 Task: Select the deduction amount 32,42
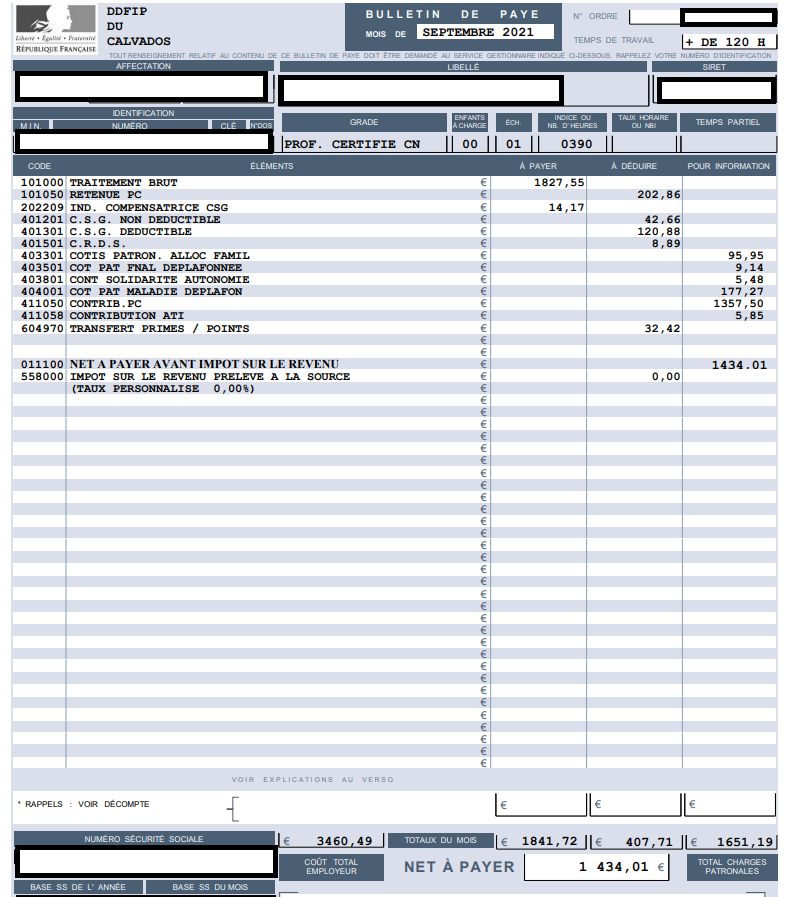tap(662, 328)
